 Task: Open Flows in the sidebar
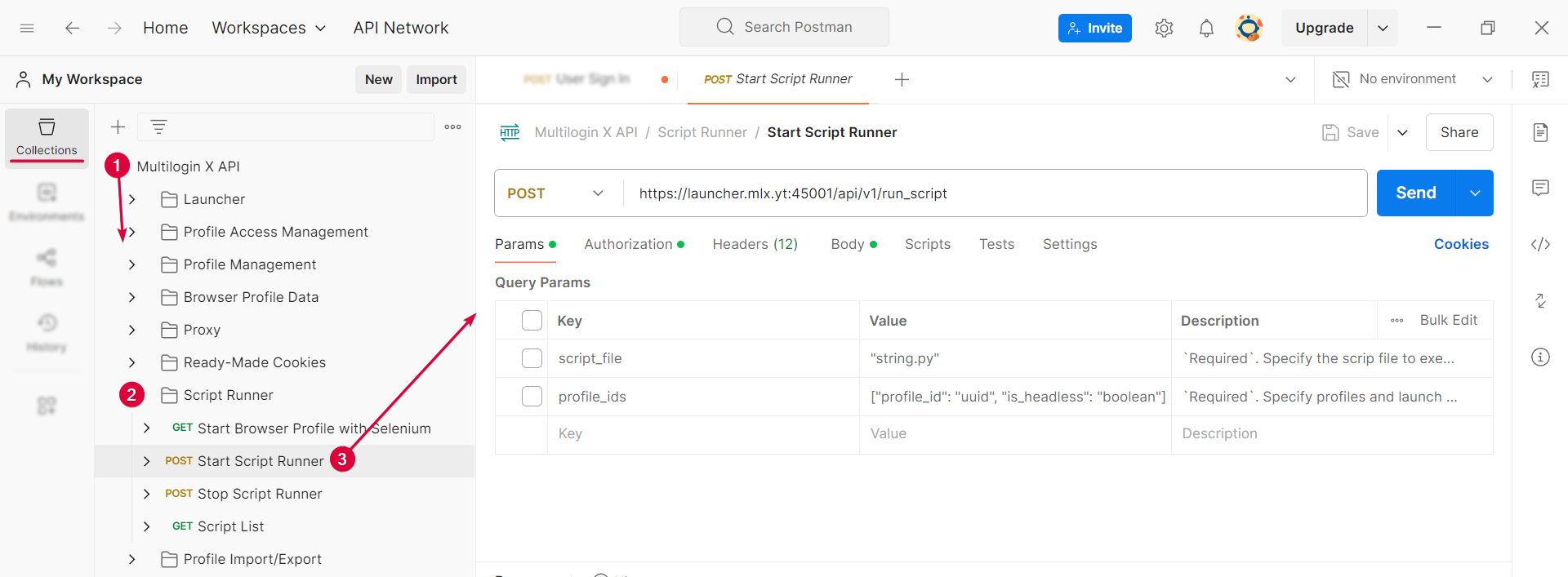47,268
